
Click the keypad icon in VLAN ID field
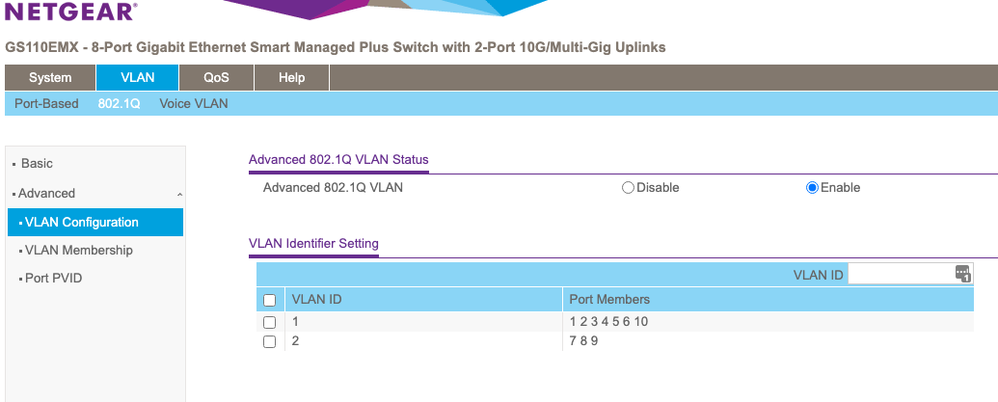pos(962,274)
